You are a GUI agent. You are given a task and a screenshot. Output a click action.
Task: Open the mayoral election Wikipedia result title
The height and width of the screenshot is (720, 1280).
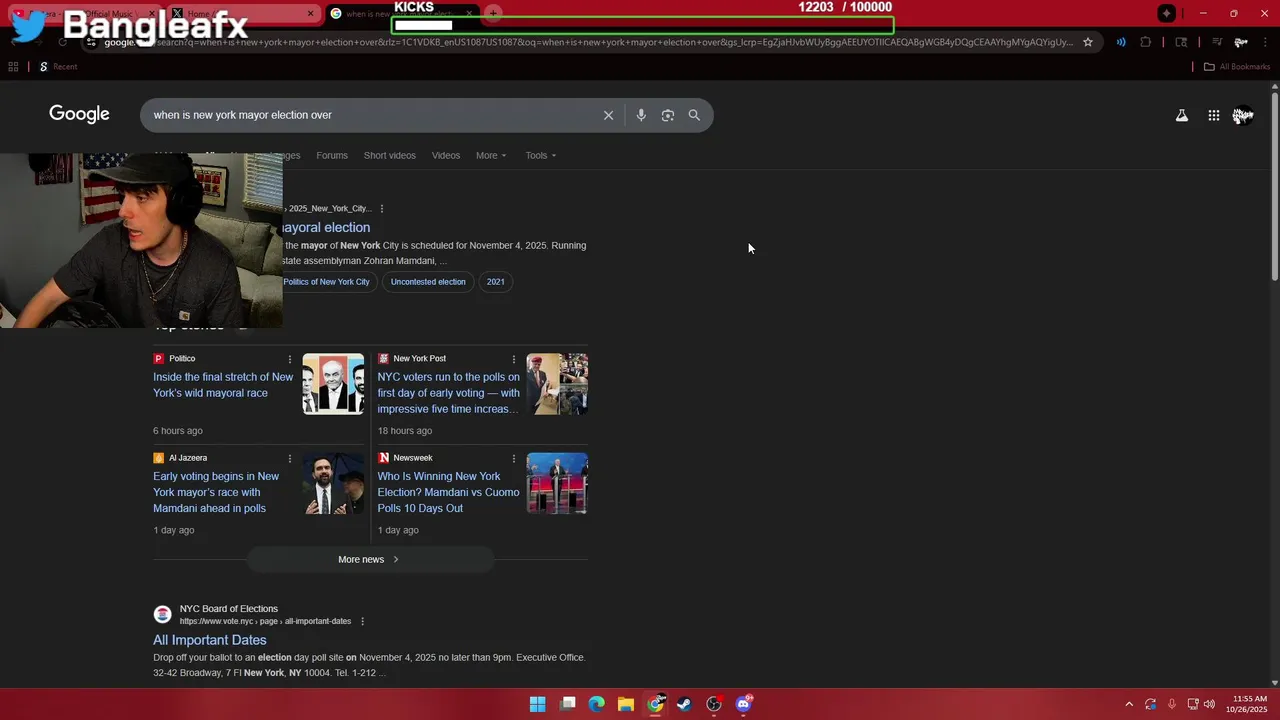tap(326, 227)
